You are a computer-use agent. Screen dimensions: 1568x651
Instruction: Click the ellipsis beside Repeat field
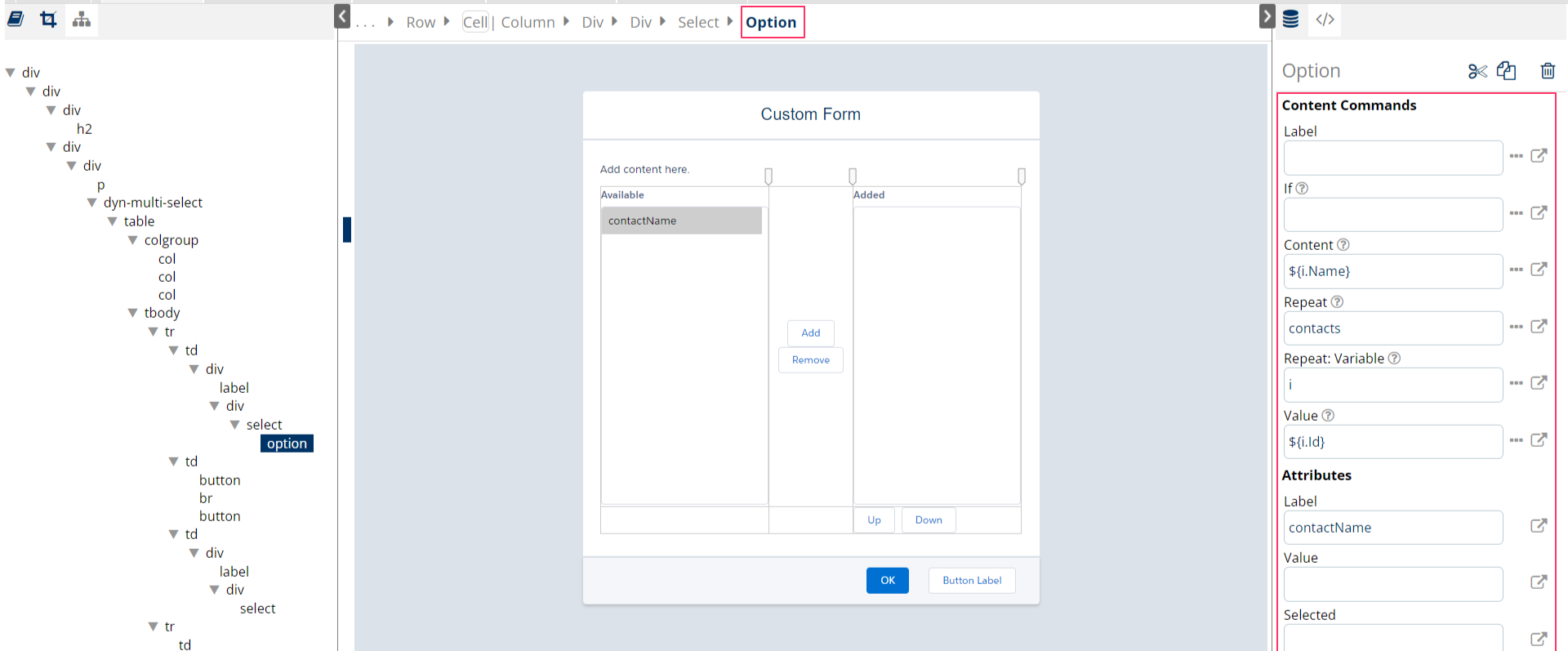(x=1516, y=327)
